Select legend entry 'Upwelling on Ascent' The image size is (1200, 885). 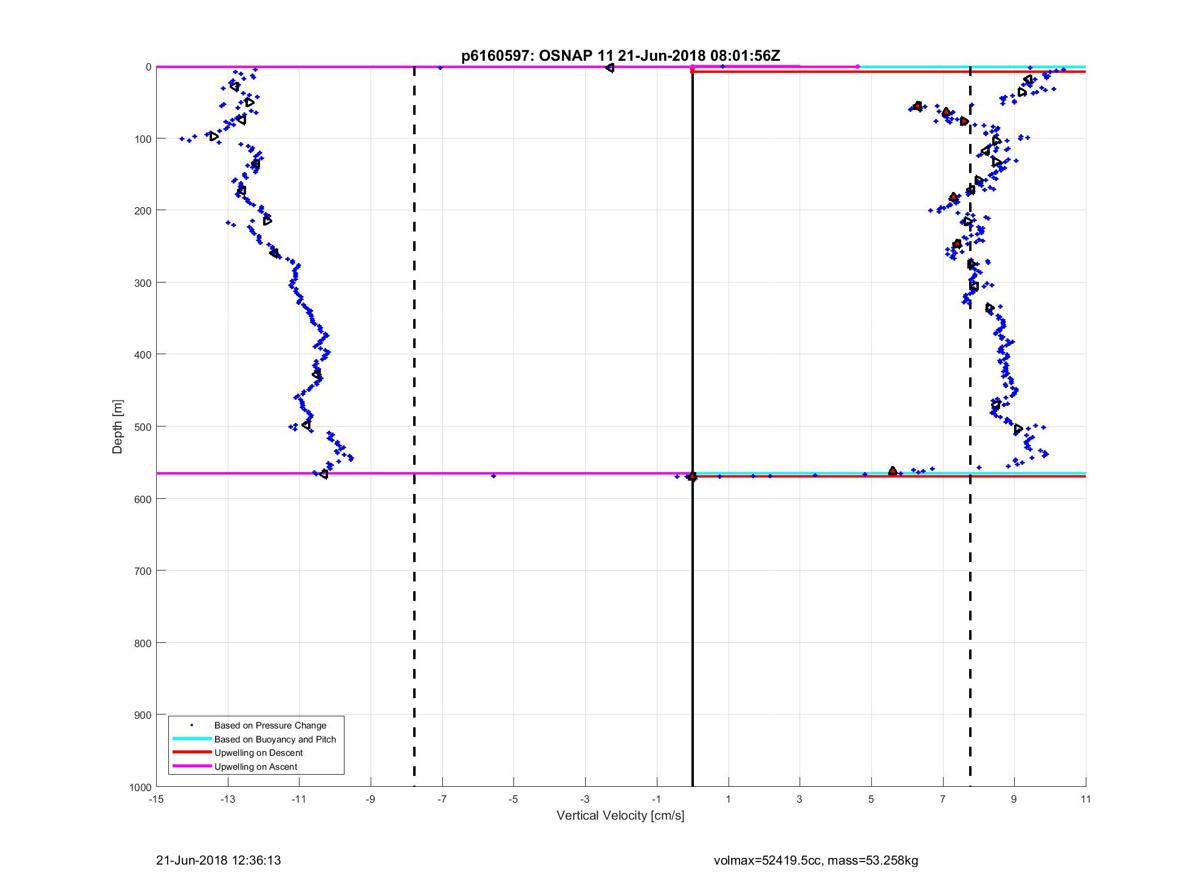click(255, 767)
